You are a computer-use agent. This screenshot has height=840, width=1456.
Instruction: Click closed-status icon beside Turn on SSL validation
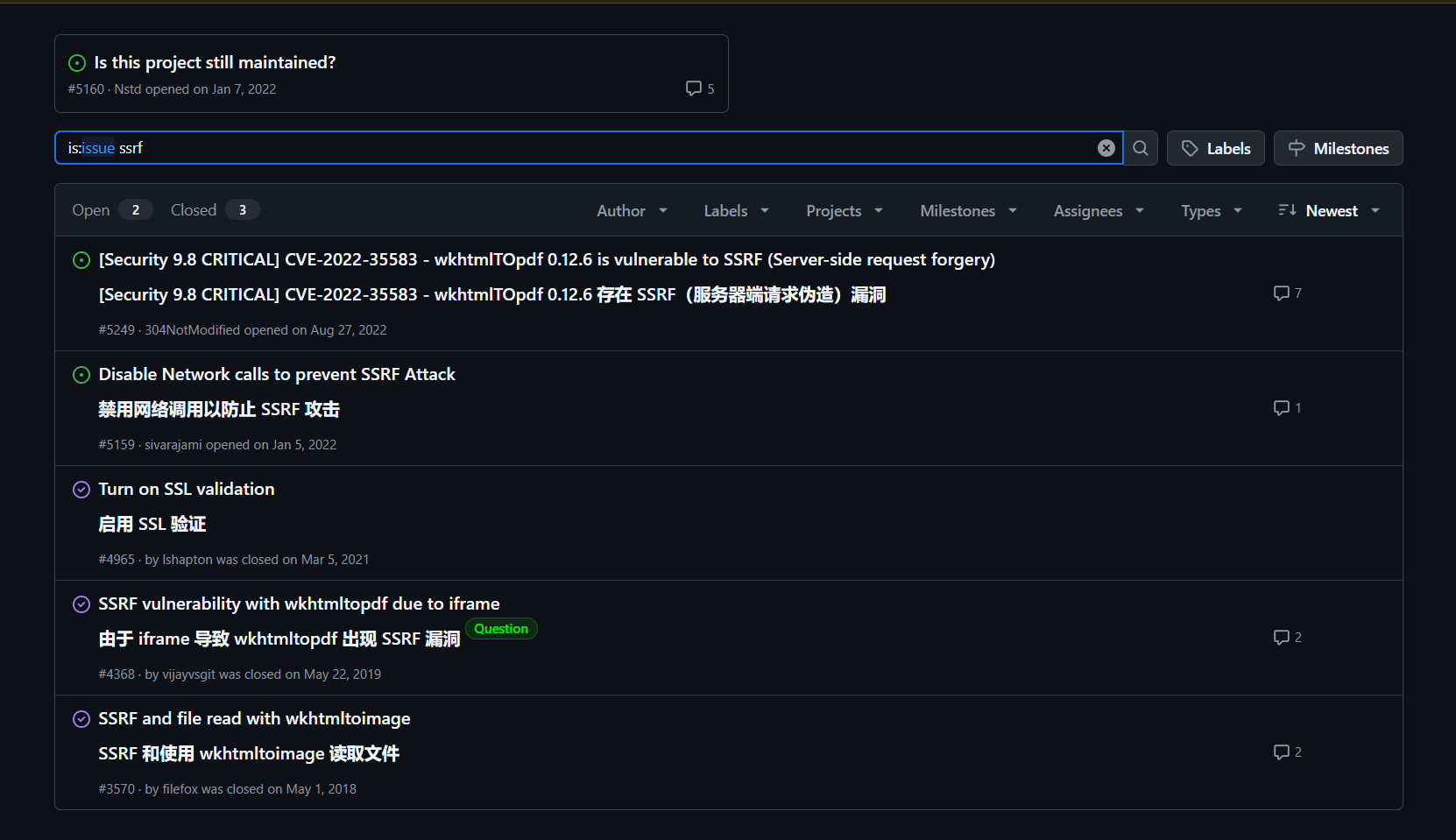click(81, 490)
